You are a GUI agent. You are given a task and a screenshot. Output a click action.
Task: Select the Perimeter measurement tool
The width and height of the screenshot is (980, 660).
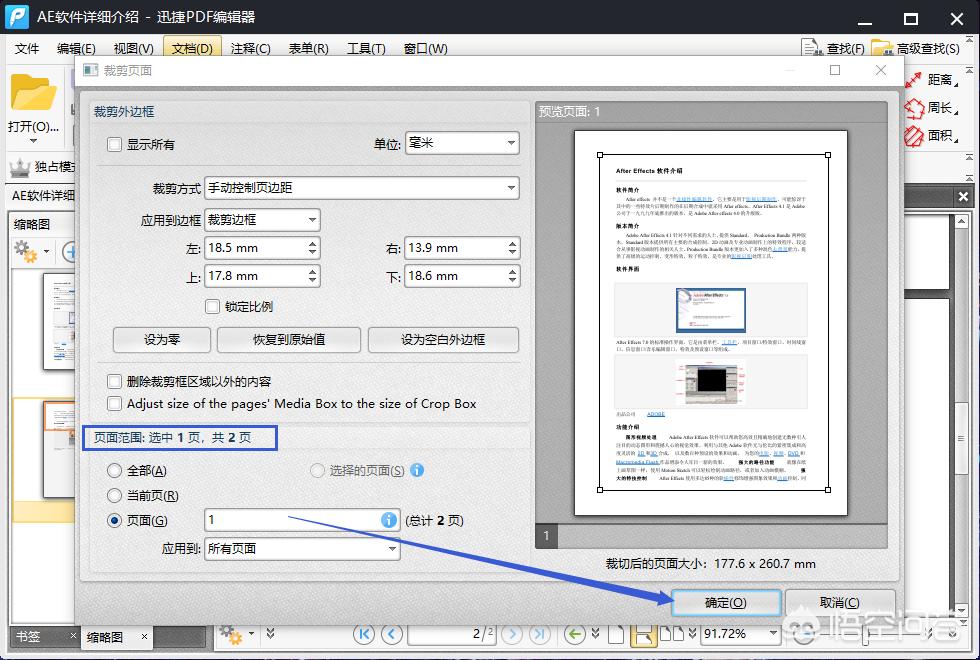click(x=914, y=107)
